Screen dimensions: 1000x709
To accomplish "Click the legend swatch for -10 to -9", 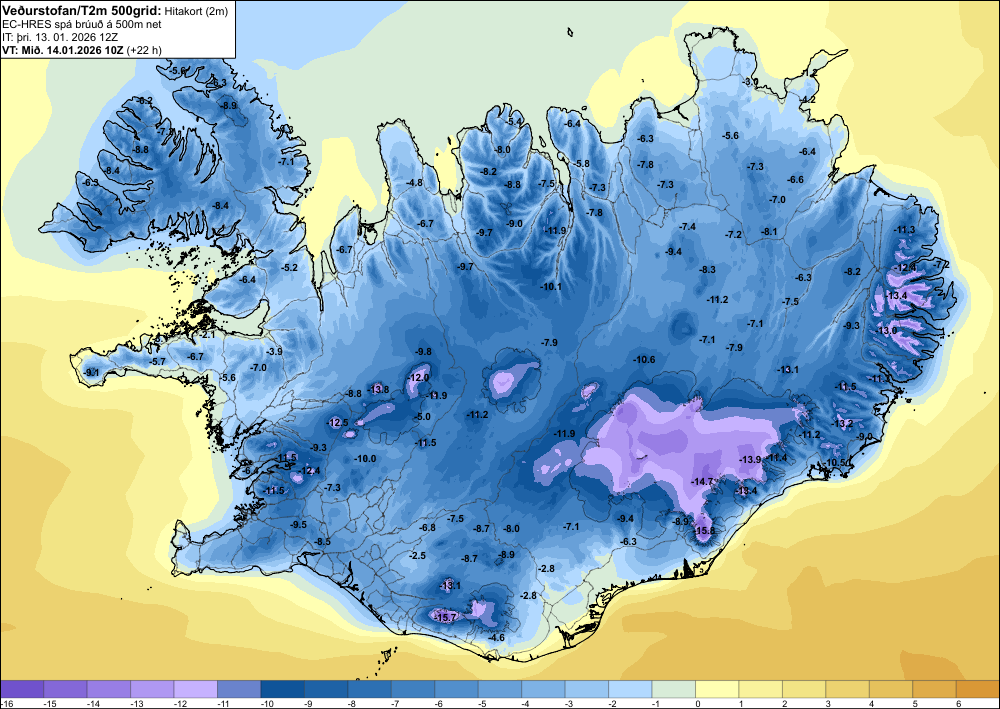I will [283, 689].
